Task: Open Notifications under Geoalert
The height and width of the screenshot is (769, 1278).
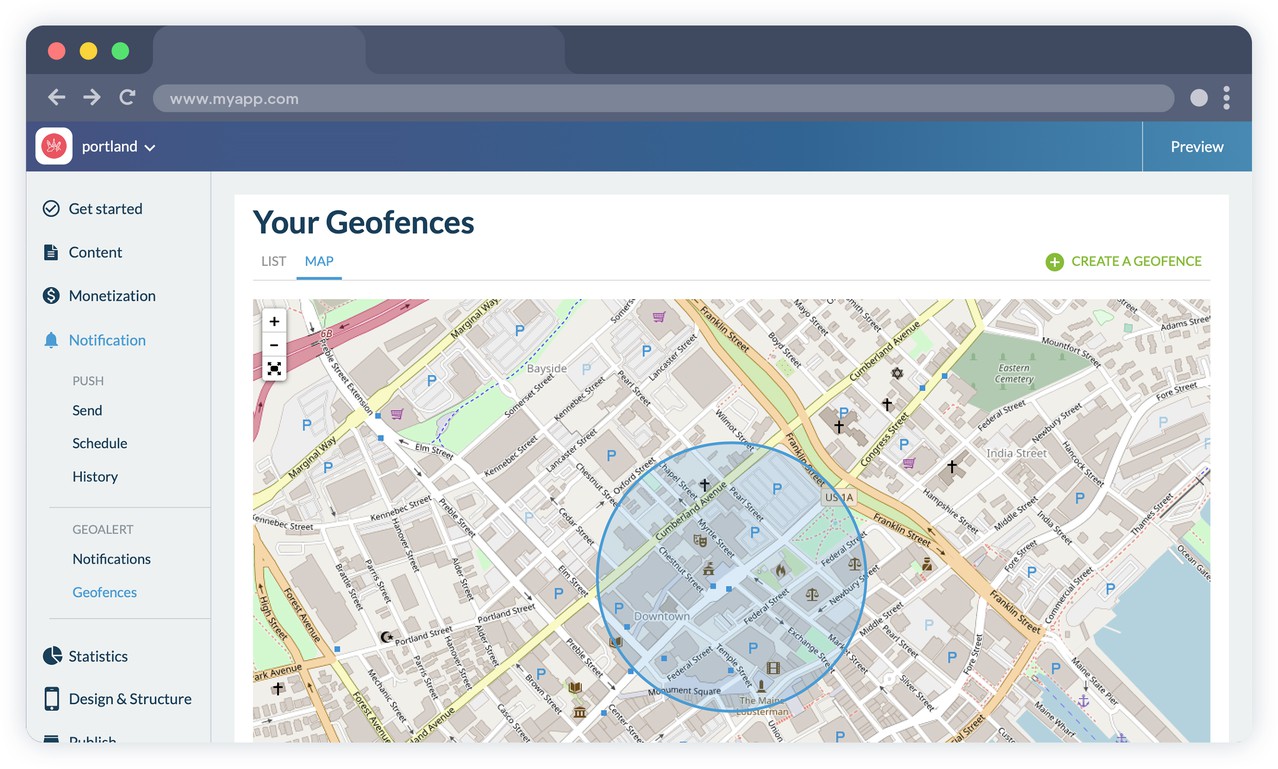Action: [x=111, y=559]
